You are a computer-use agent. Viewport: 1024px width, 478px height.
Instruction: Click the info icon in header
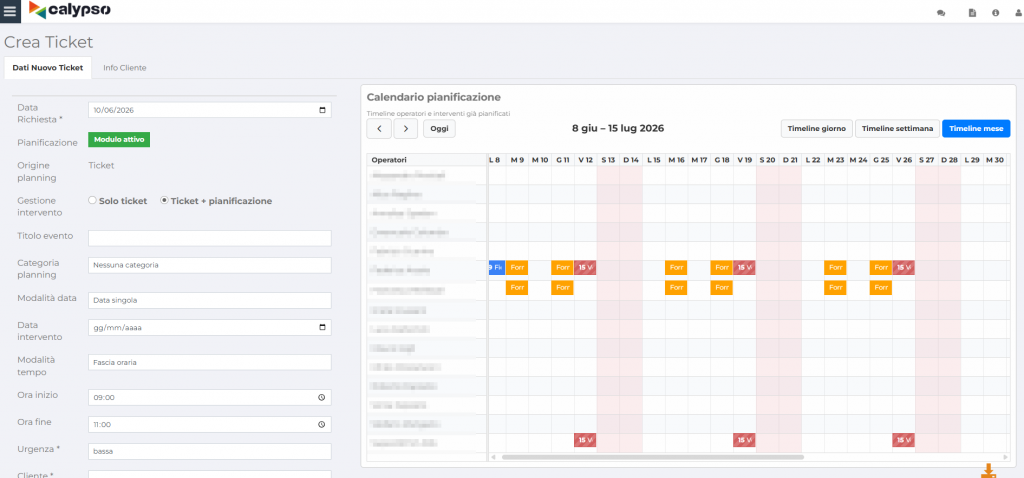[x=995, y=12]
